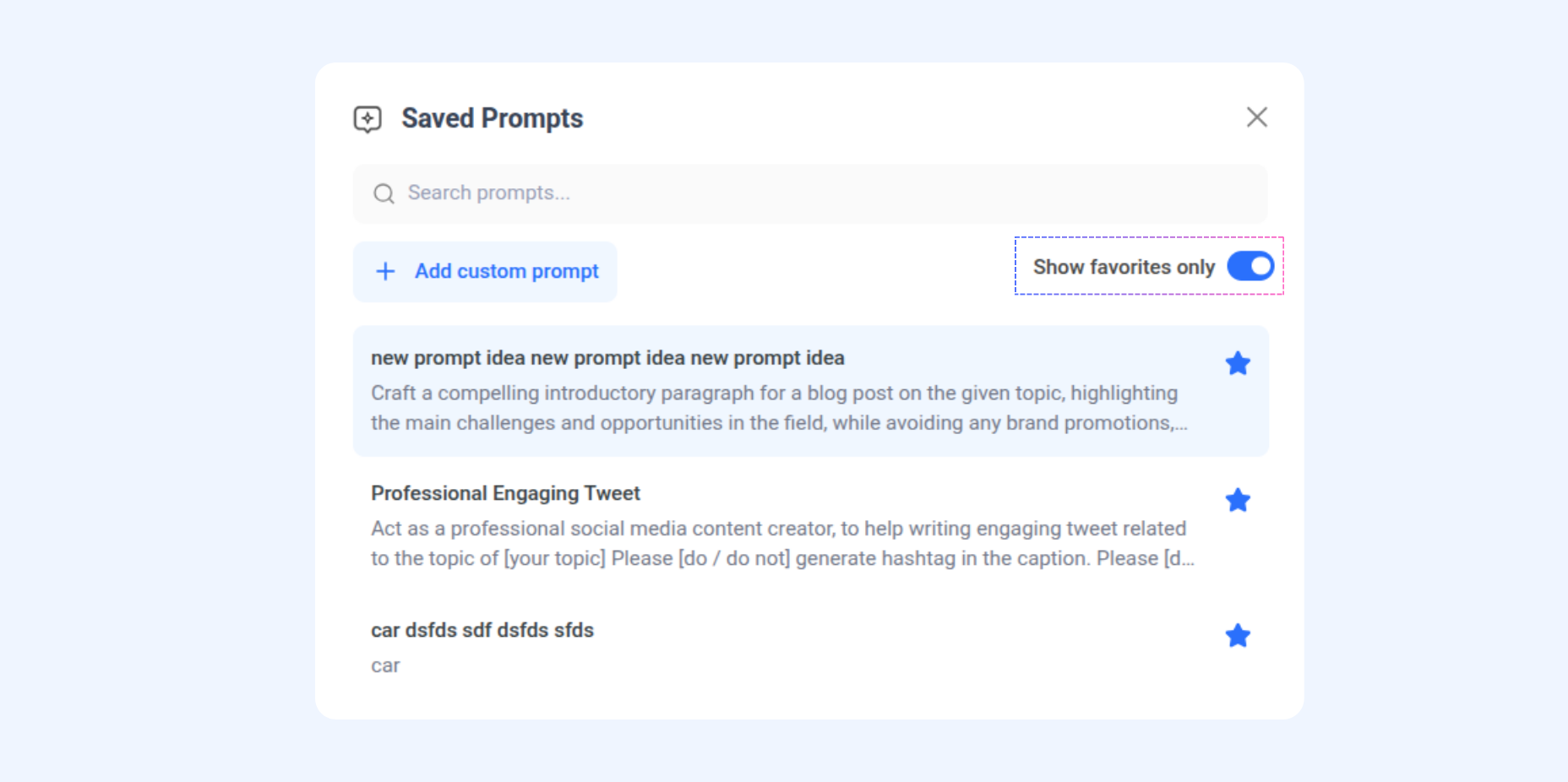This screenshot has height=782, width=1568.
Task: Click the plus icon beside Add custom prompt
Action: (385, 271)
